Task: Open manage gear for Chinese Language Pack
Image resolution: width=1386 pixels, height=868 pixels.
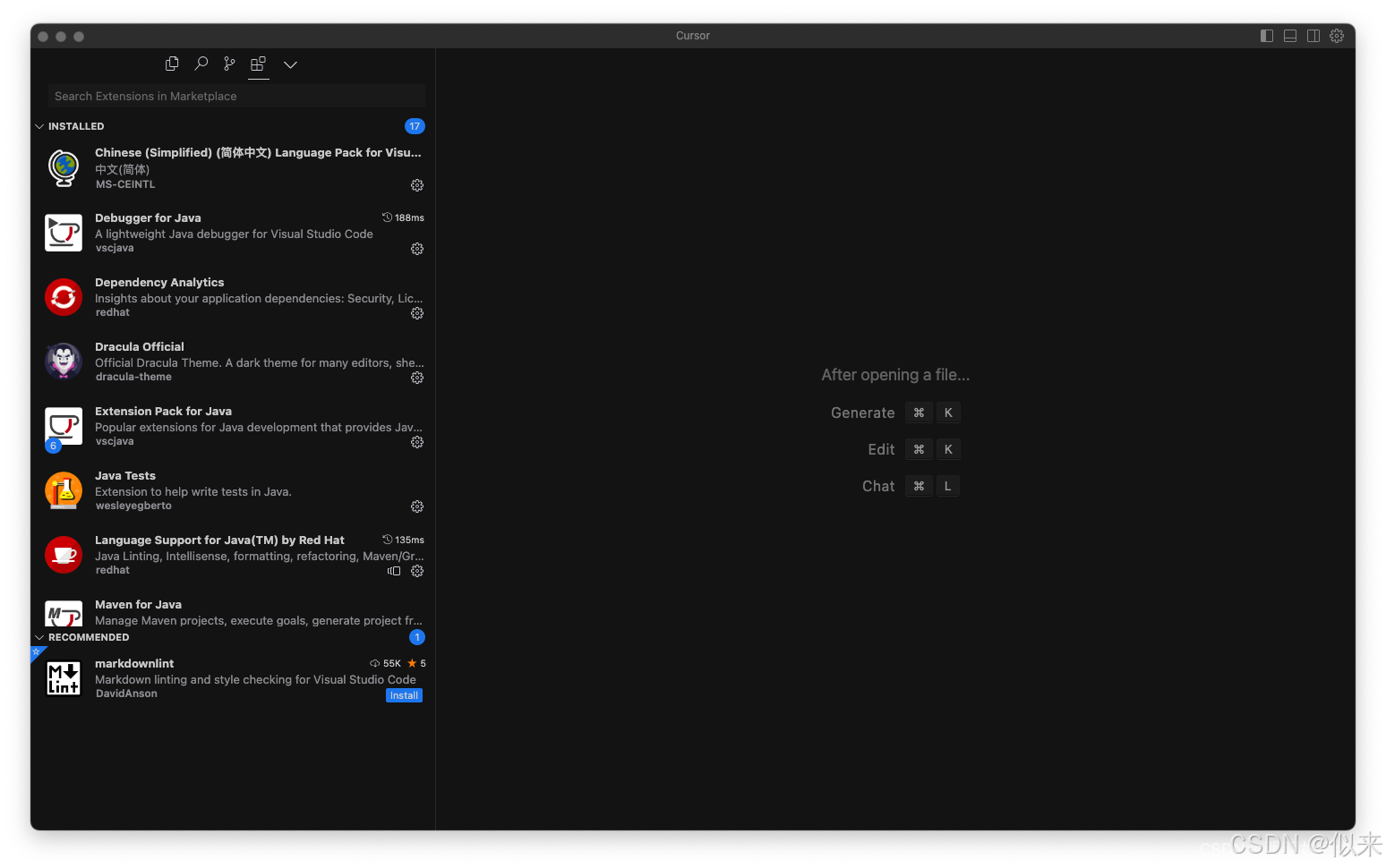Action: [x=417, y=185]
